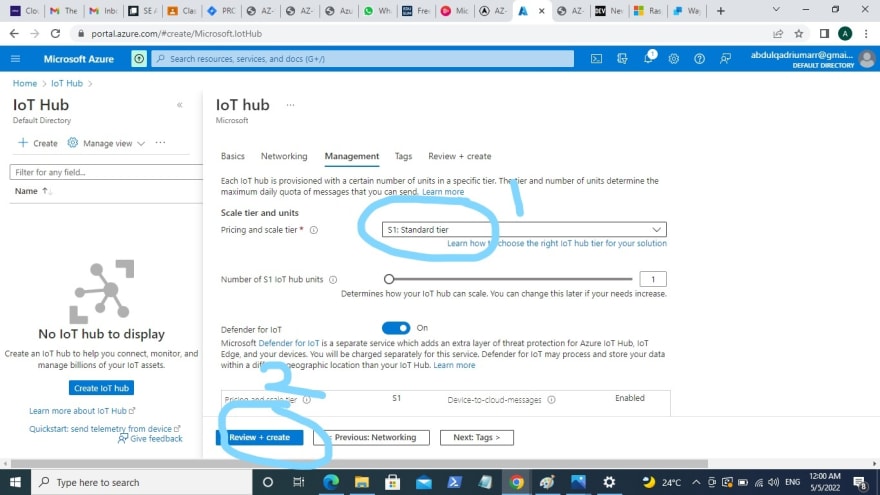Reload the browser page
Viewport: 880px width, 495px height.
(x=55, y=34)
